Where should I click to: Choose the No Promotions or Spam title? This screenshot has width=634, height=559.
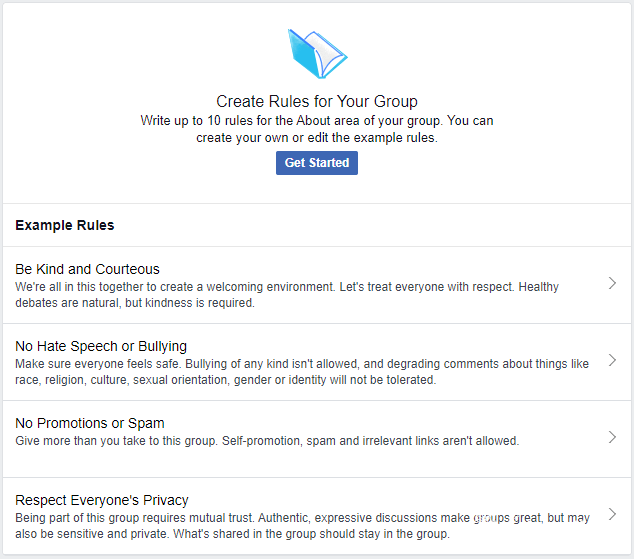point(90,423)
